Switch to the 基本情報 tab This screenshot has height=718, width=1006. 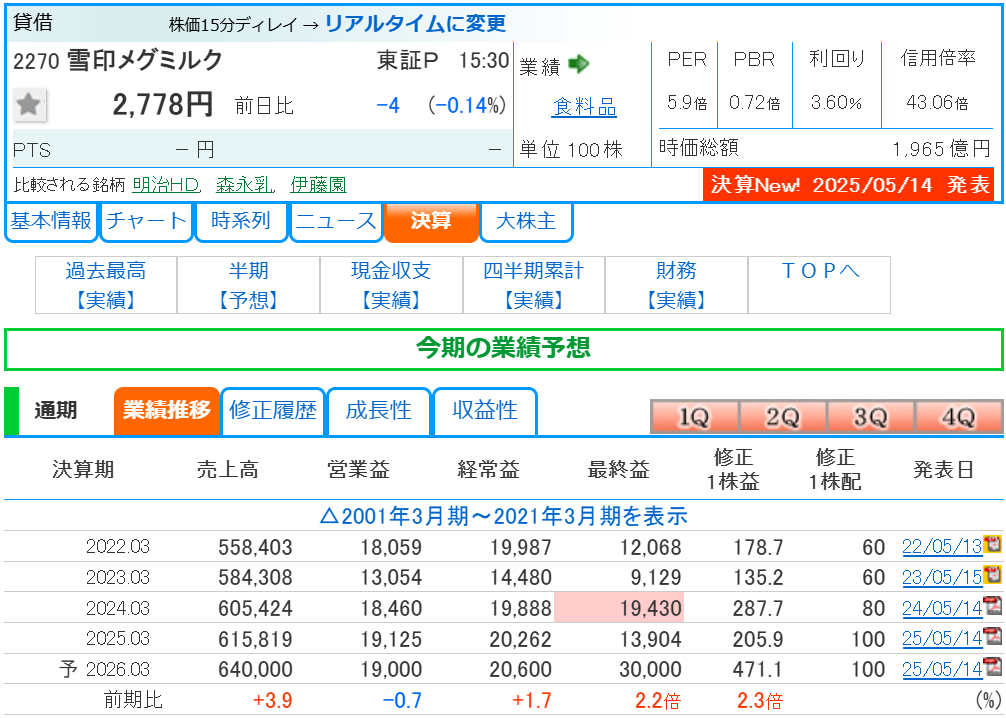click(x=51, y=222)
